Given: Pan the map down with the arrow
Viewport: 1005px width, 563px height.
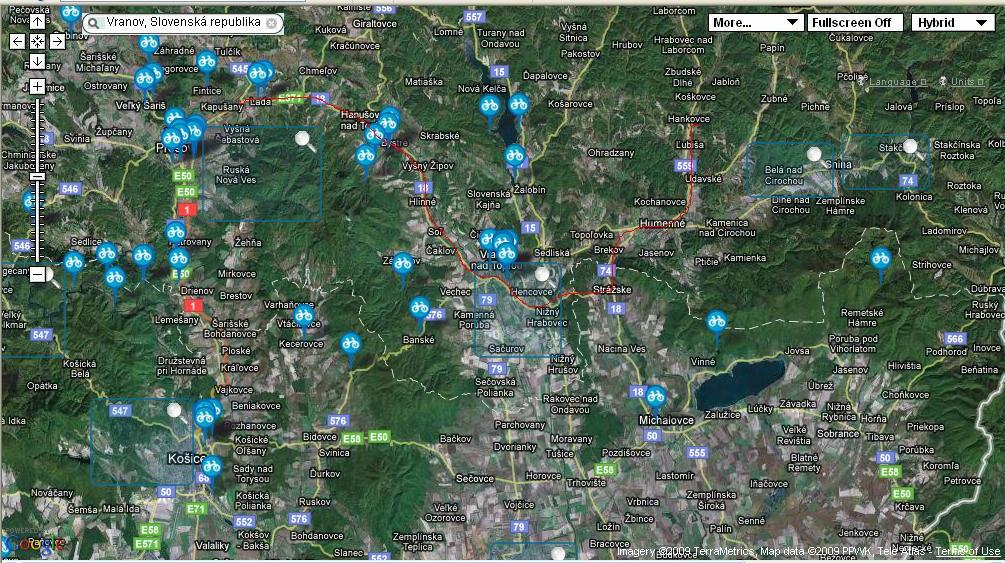Looking at the screenshot, I should pos(37,61).
